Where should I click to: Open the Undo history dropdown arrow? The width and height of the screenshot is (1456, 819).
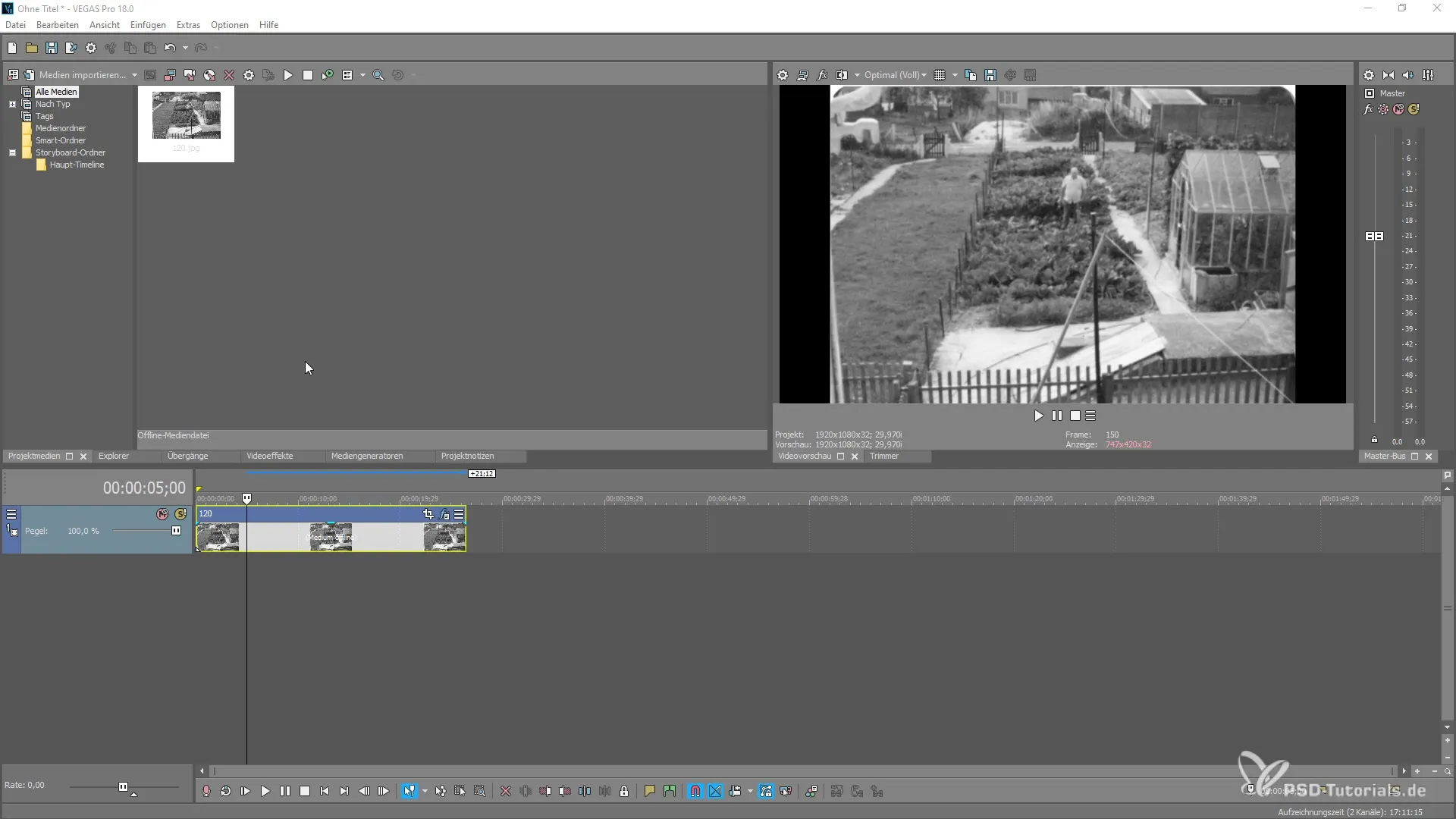point(185,48)
